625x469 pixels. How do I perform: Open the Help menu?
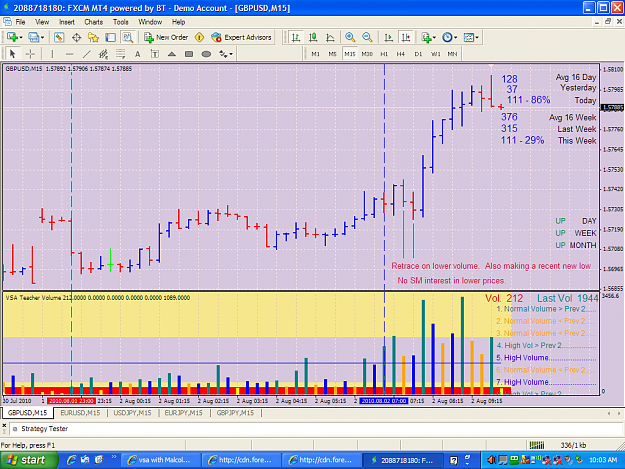pos(178,22)
